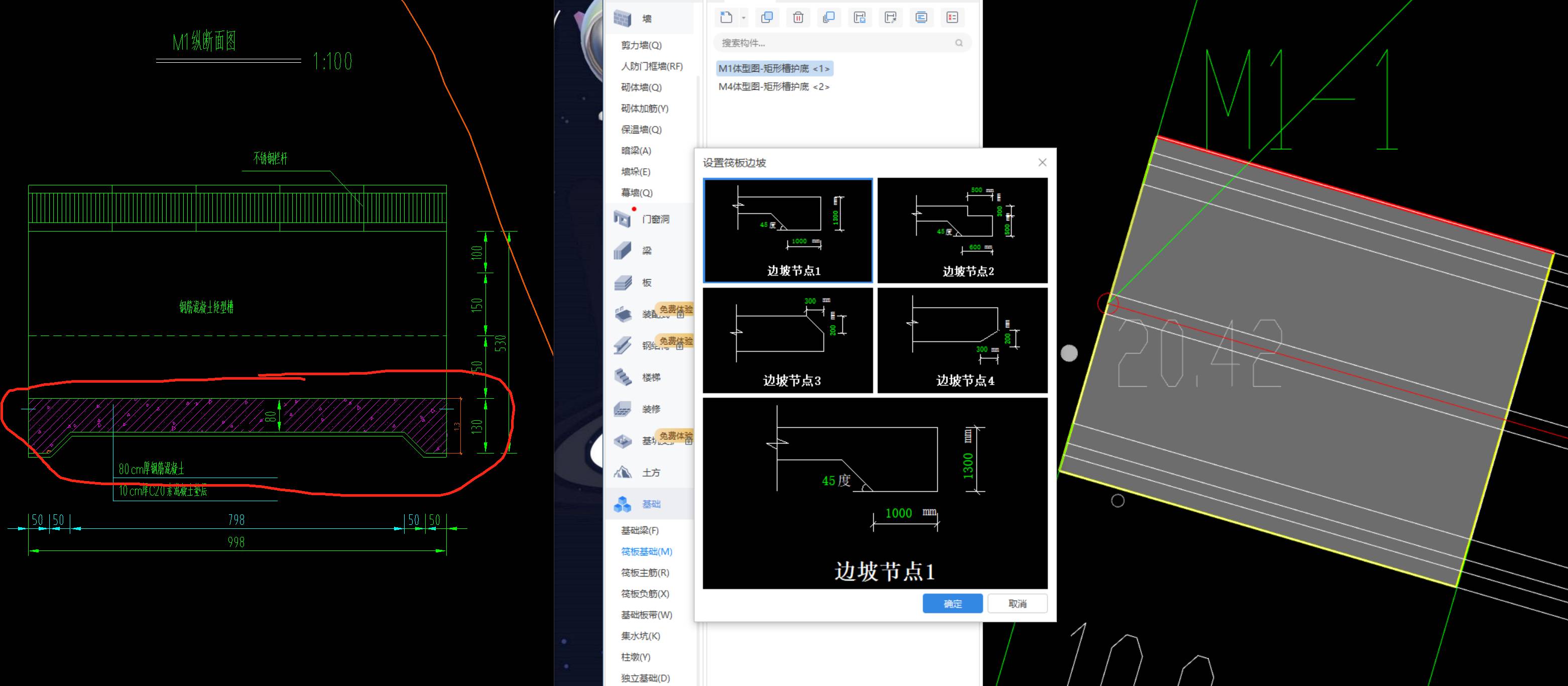Open the New component dropdown arrow

(x=744, y=18)
